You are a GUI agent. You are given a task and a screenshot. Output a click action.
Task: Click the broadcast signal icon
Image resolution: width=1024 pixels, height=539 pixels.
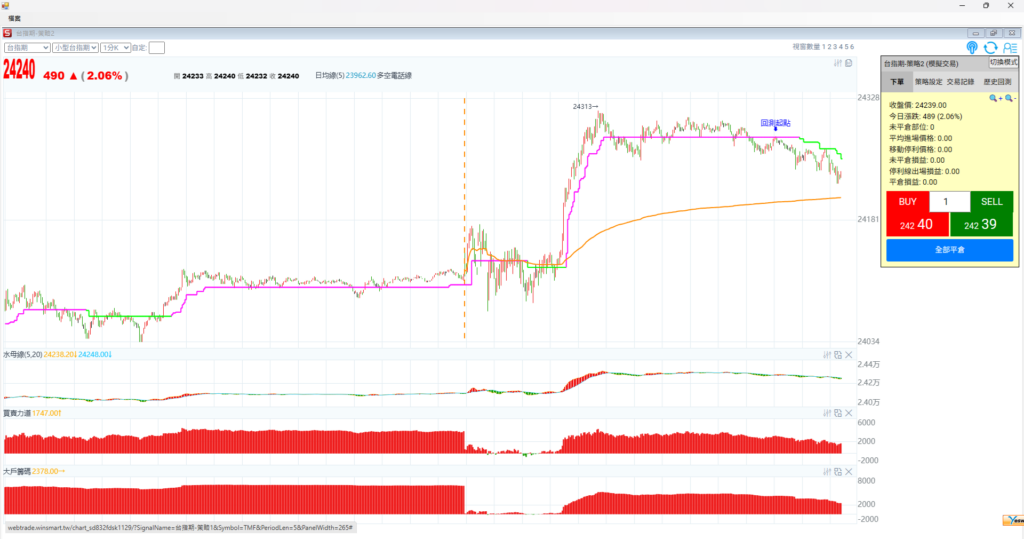(972, 47)
